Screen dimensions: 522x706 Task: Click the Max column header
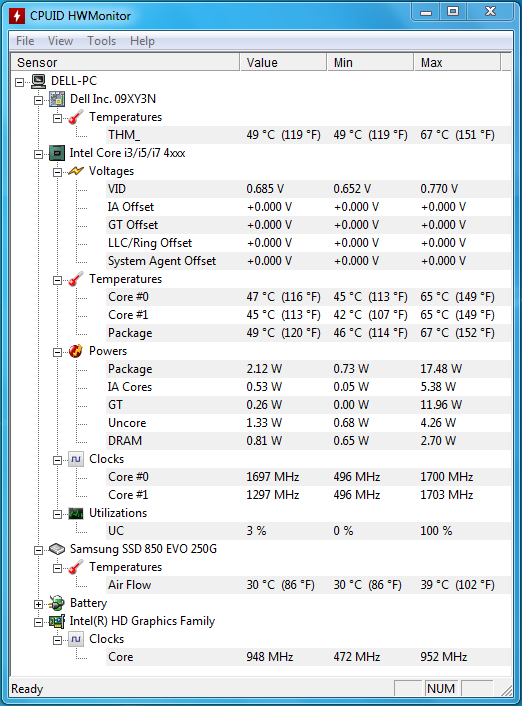[x=457, y=63]
